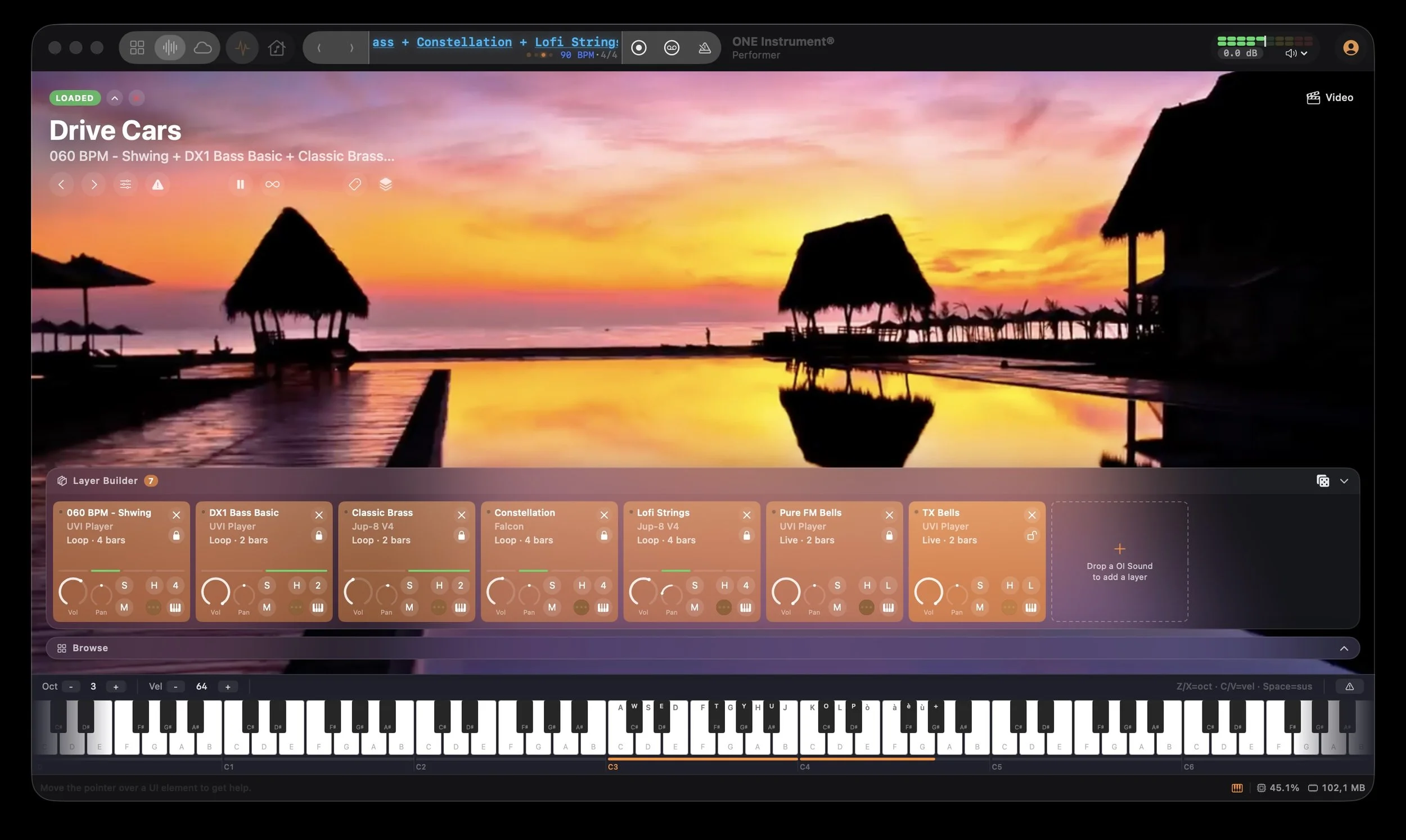Pause playback of Drive Cars
Image resolution: width=1406 pixels, height=840 pixels.
[x=241, y=184]
